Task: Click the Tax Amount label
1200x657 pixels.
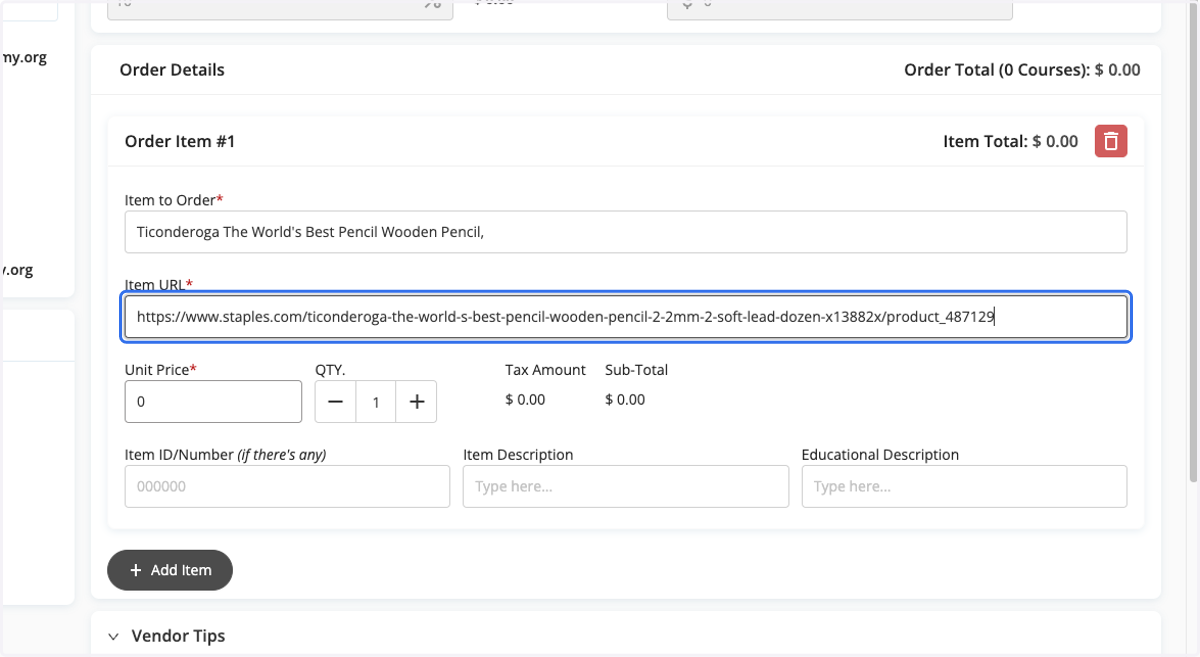Action: [545, 370]
